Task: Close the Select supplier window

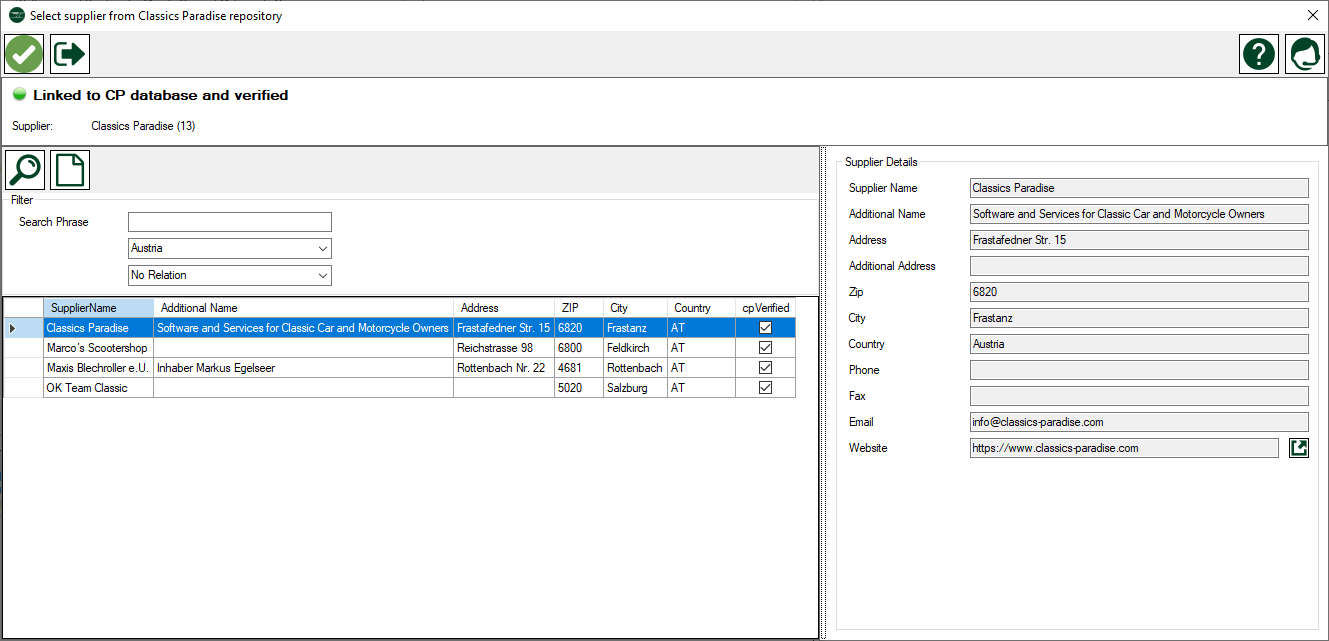Action: click(x=1313, y=15)
